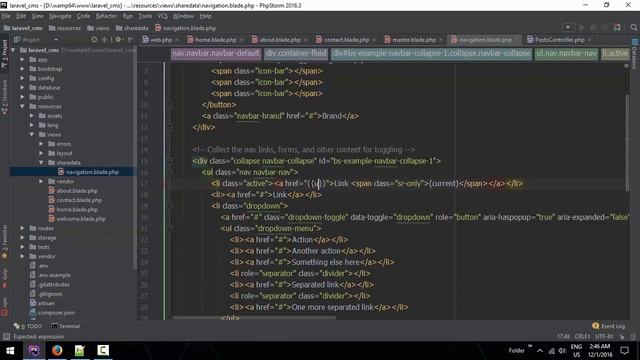Viewport: 640px width, 360px height.
Task: Collapse the views folder
Action: click(x=32, y=135)
